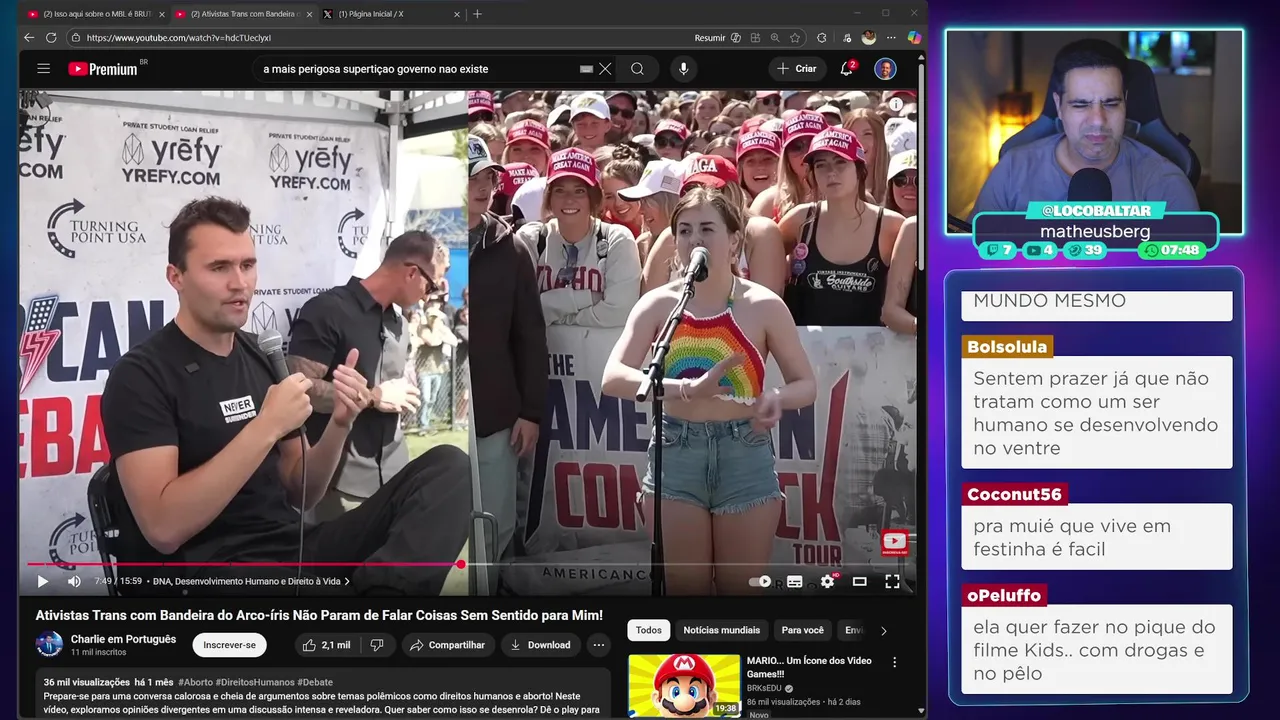
Task: Click the Download button
Action: [540, 645]
